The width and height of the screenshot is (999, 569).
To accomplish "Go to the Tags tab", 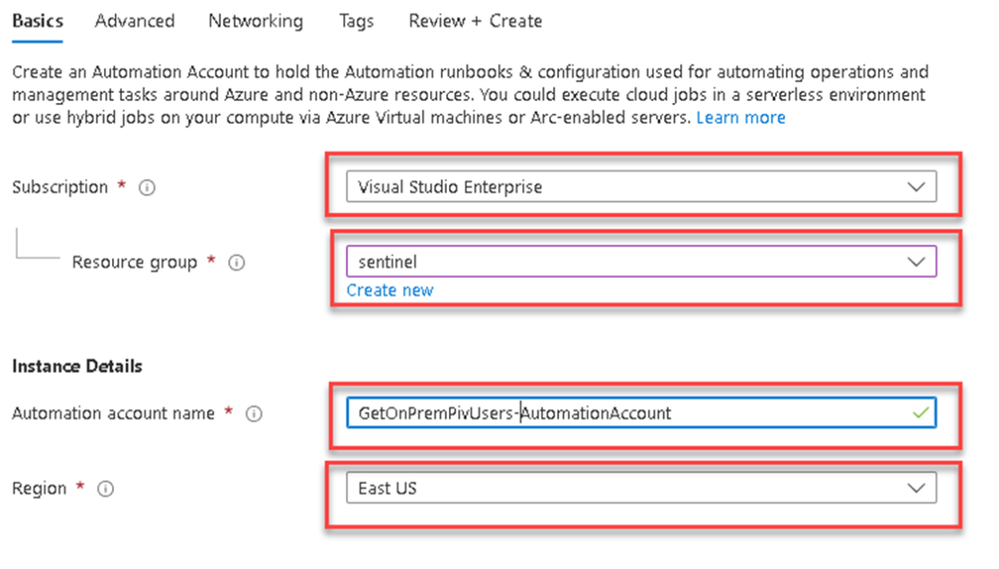I will coord(356,21).
